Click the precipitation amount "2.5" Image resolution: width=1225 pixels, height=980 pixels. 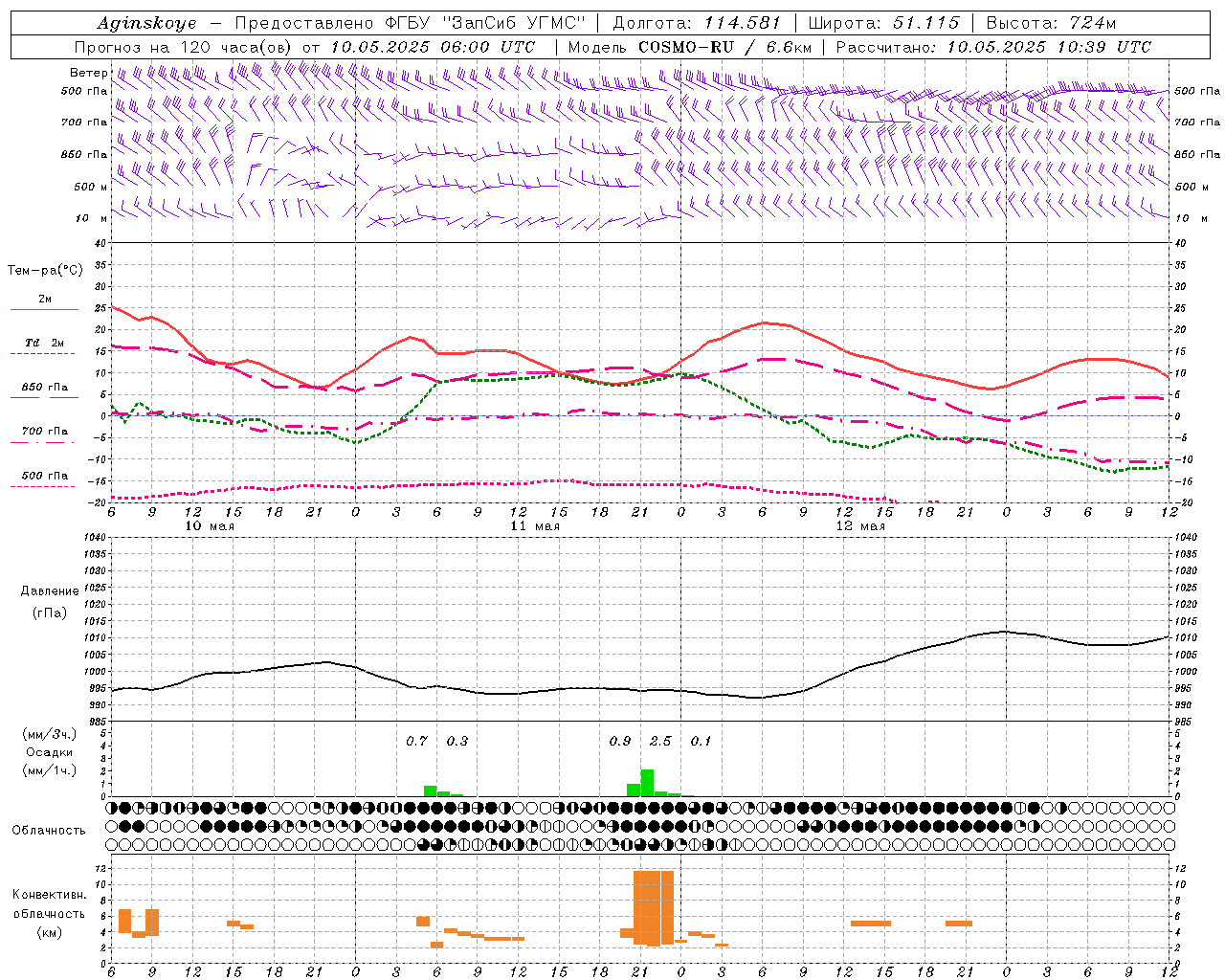click(660, 741)
